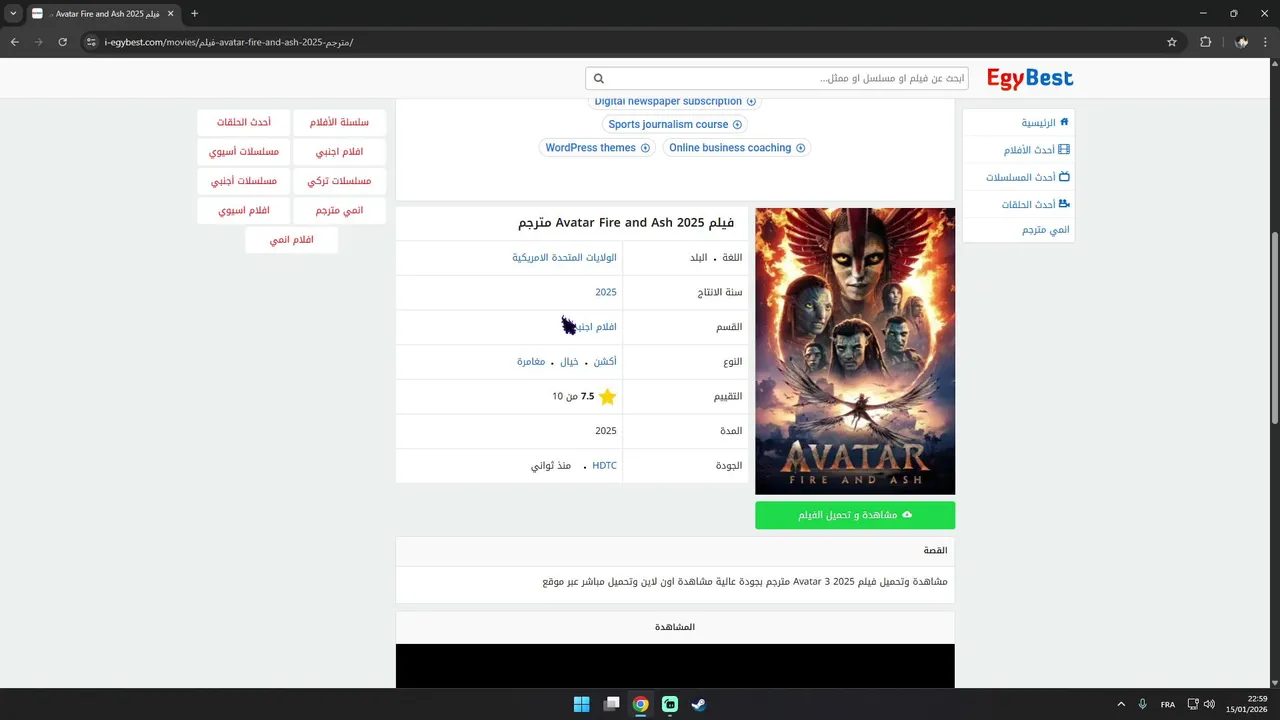The image size is (1280, 720).
Task: Open Chrome from the taskbar
Action: (640, 704)
